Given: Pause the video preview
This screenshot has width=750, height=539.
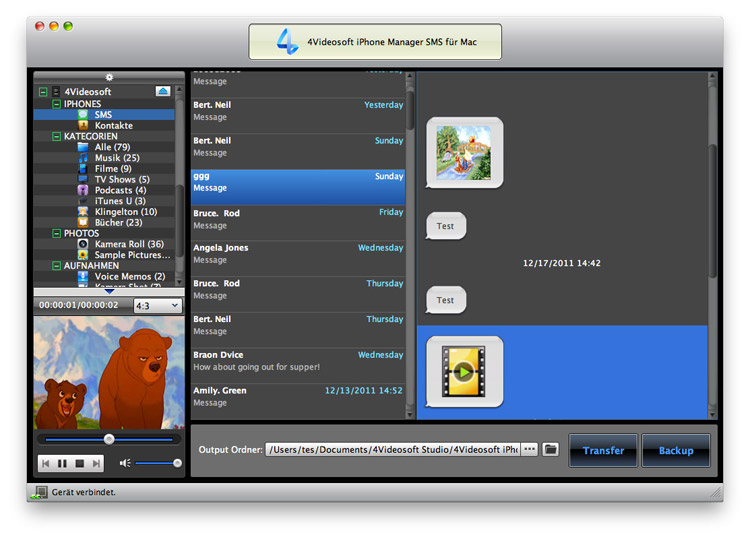Looking at the screenshot, I should click(x=62, y=463).
